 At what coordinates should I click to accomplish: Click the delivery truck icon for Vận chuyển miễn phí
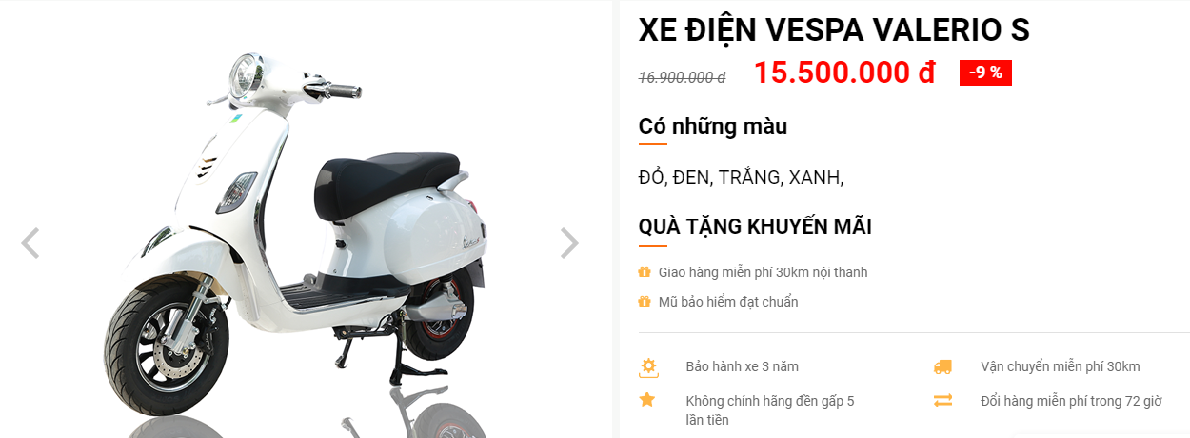click(943, 367)
